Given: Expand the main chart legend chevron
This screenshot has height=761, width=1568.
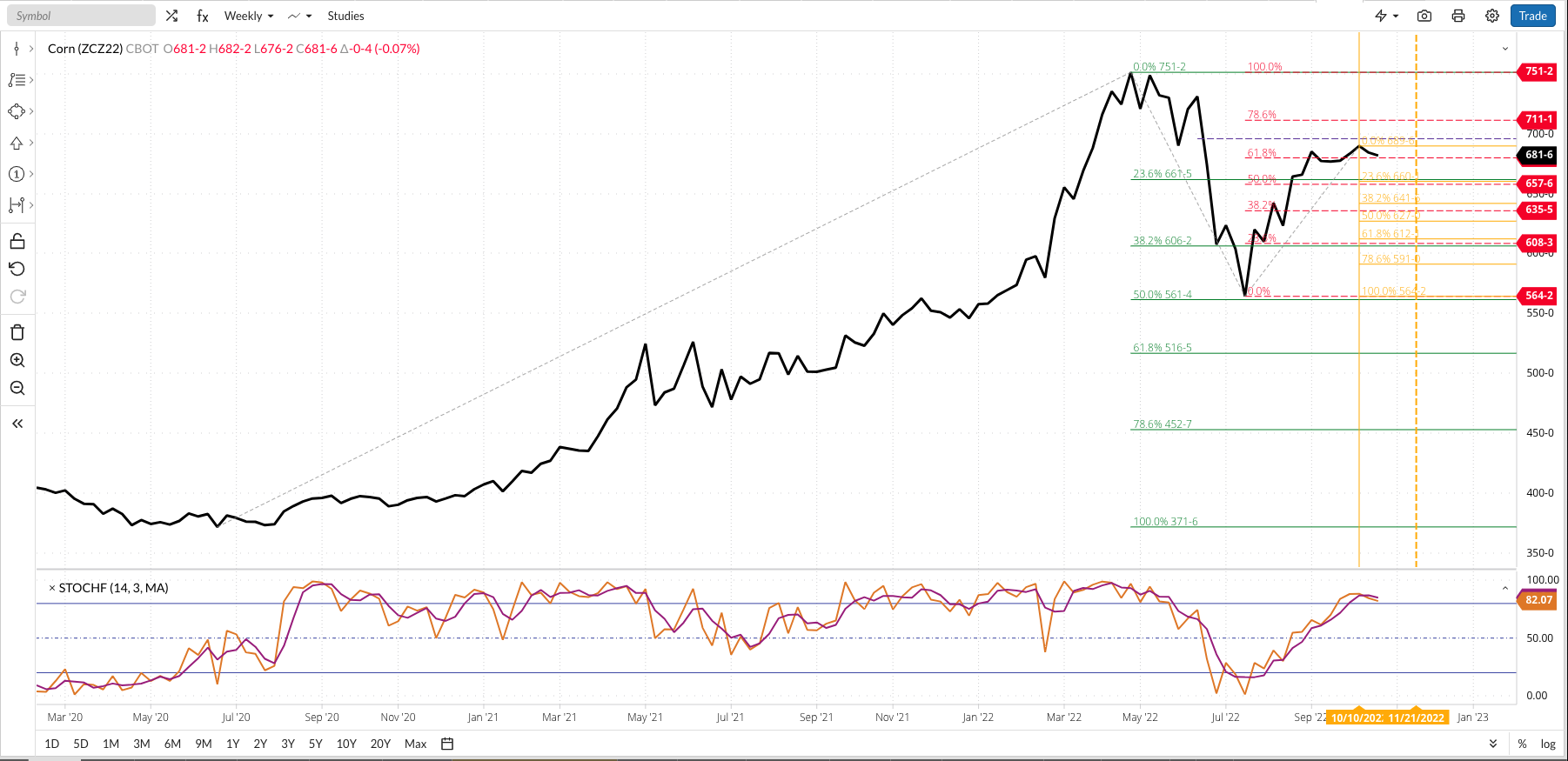Looking at the screenshot, I should click(1505, 49).
